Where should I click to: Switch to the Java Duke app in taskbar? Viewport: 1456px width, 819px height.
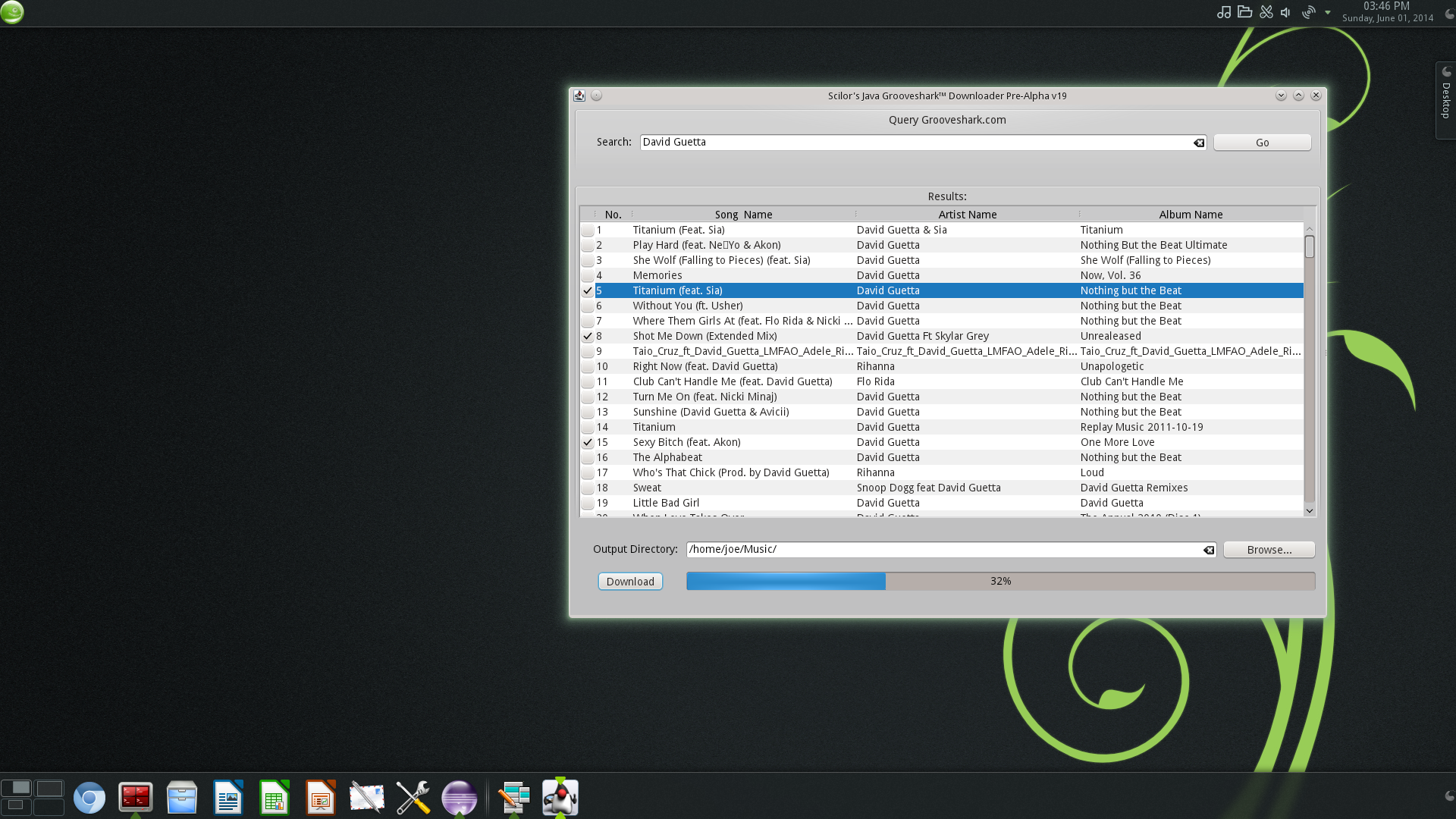tap(560, 798)
